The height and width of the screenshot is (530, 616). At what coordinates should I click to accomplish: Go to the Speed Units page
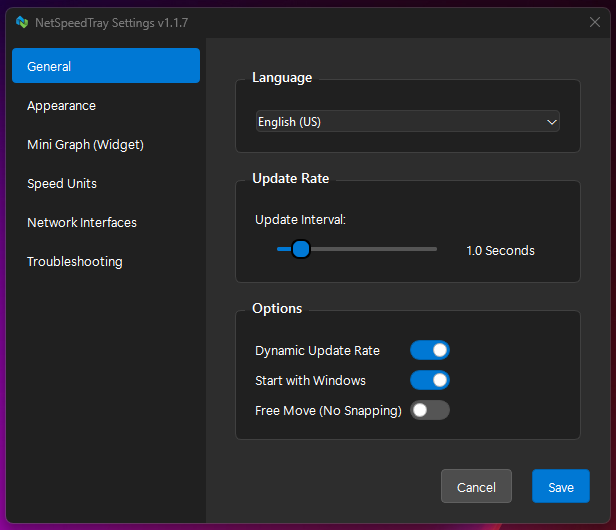(x=106, y=183)
